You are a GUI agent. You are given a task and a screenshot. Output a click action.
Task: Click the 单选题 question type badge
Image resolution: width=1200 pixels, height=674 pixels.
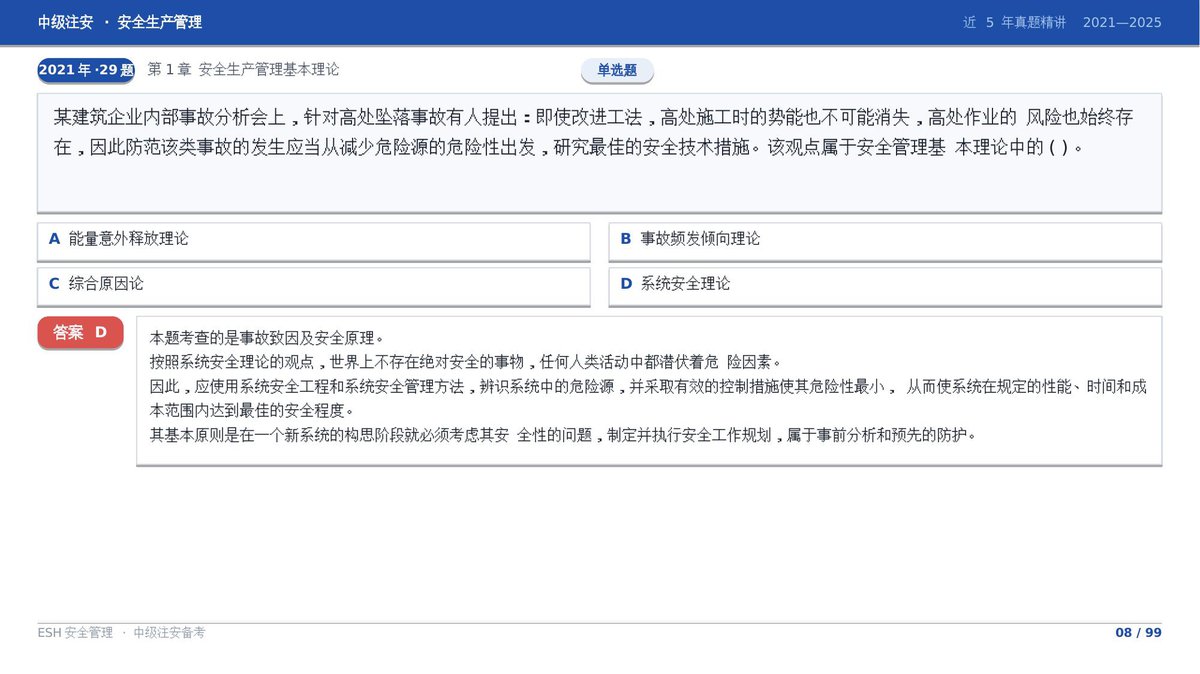tap(617, 71)
